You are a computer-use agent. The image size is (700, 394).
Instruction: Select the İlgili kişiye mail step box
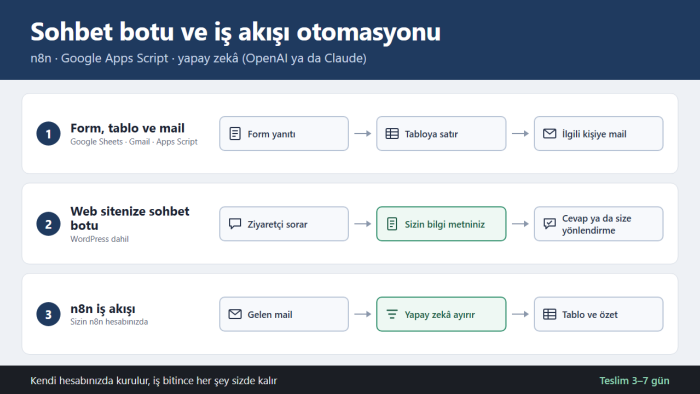pos(599,133)
